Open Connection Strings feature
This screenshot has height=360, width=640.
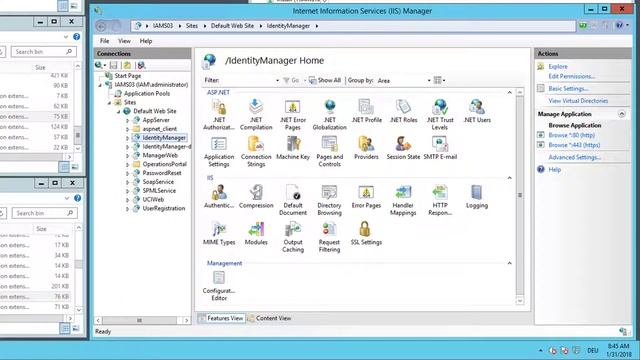[256, 151]
